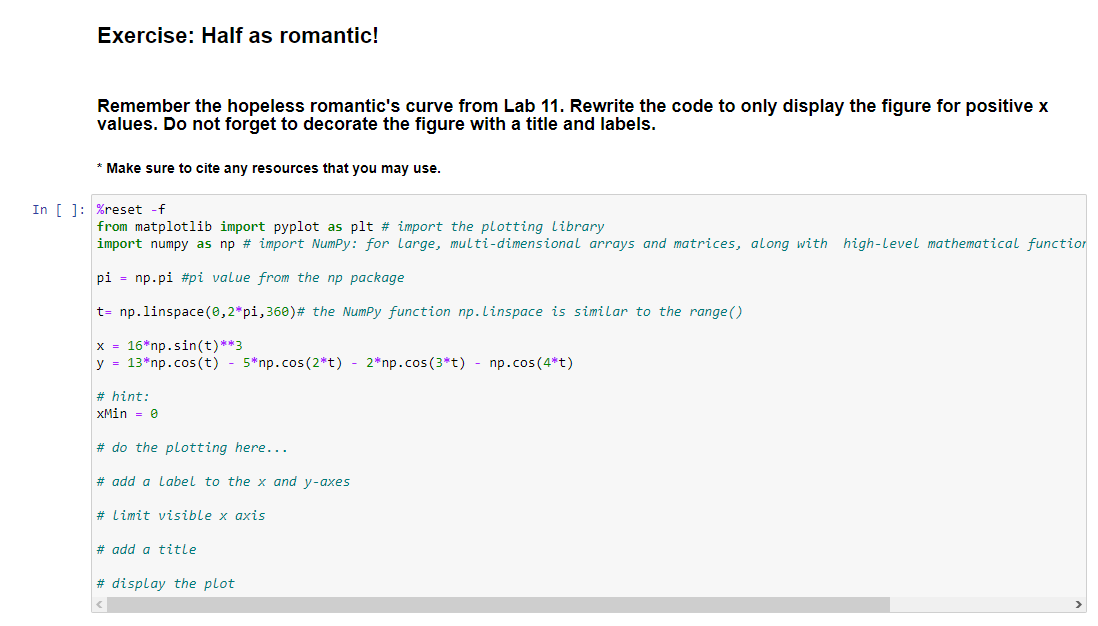Screen dimensions: 1098x626
Task: Click the left scrollbar arrow of the code cell
Action: coord(98,604)
